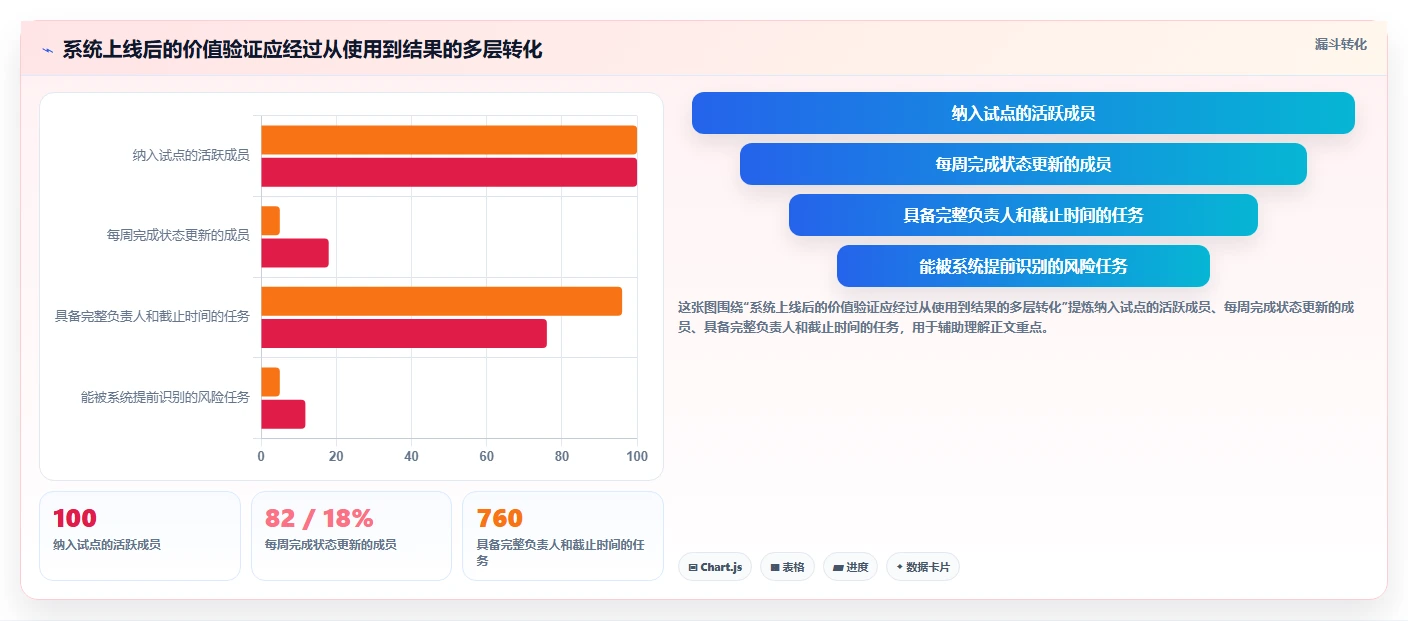Click the orange bar for 具备完整负责人和截止时间的任务

point(441,301)
